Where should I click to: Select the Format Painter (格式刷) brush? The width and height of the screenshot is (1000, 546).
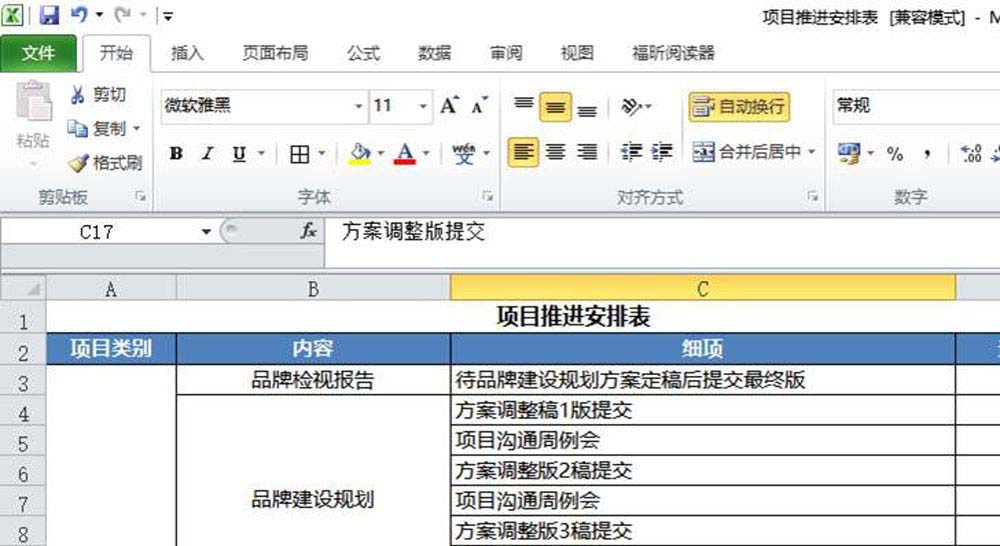pyautogui.click(x=78, y=162)
